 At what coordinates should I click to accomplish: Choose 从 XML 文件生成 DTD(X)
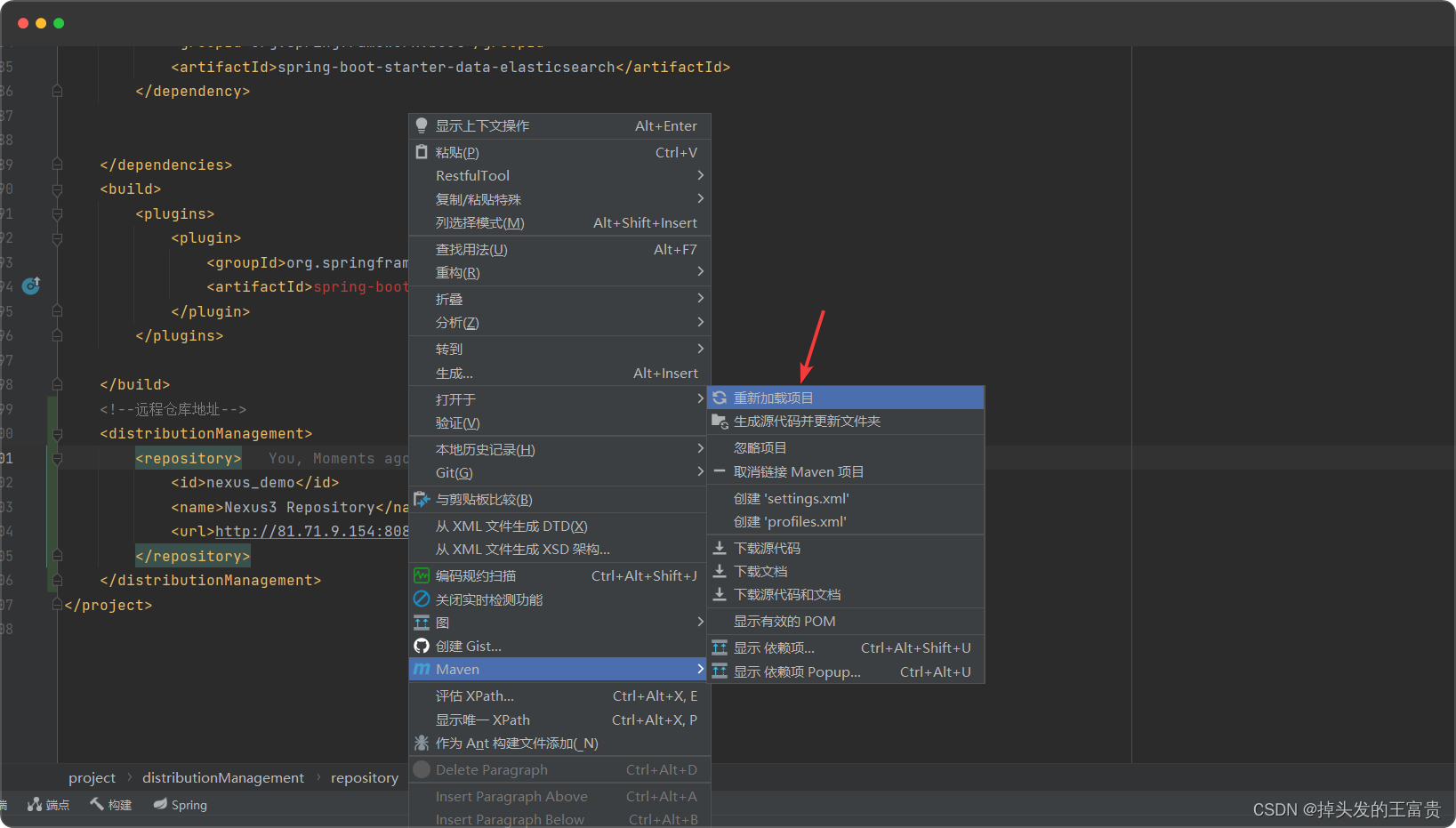click(559, 526)
